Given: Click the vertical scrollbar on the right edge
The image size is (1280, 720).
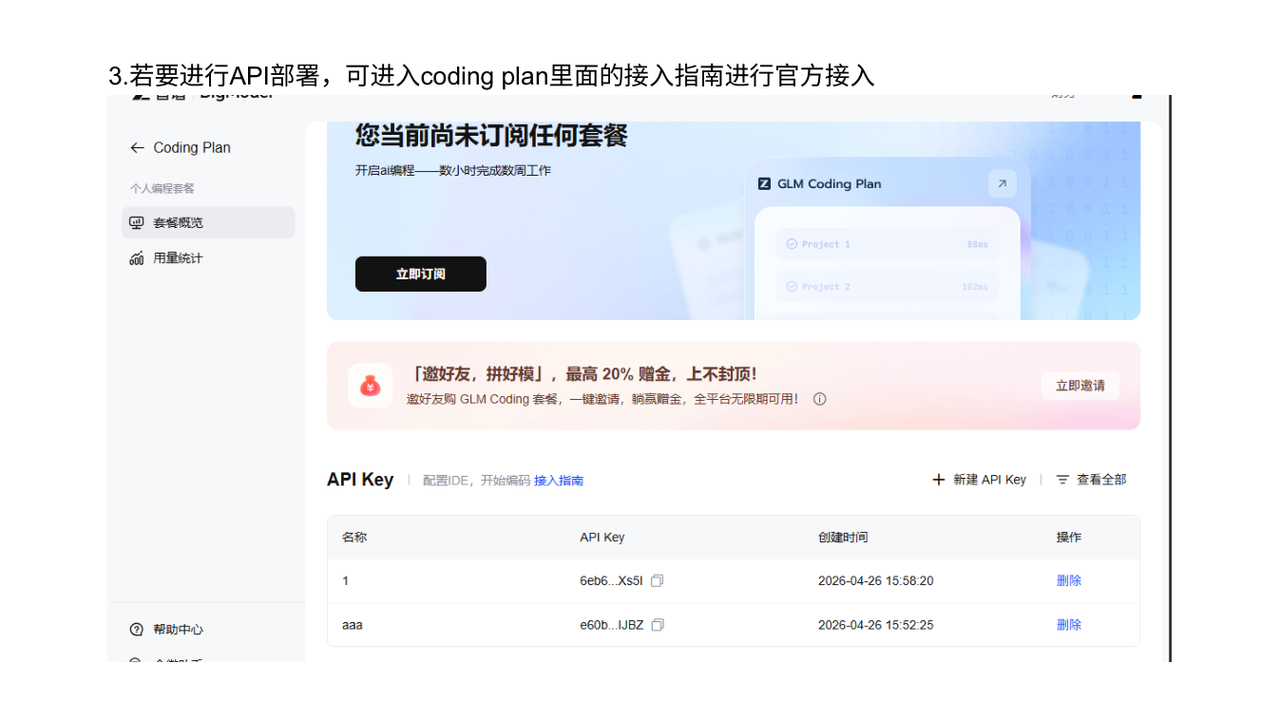Looking at the screenshot, I should [x=1169, y=380].
